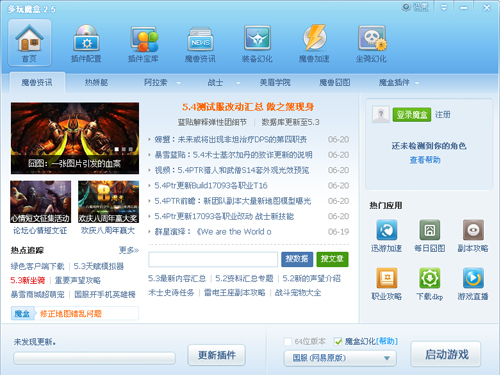Screen dimensions: 500x375
Task: Open the 蓝贴解释弹性团细节 link
Action: 212,122
